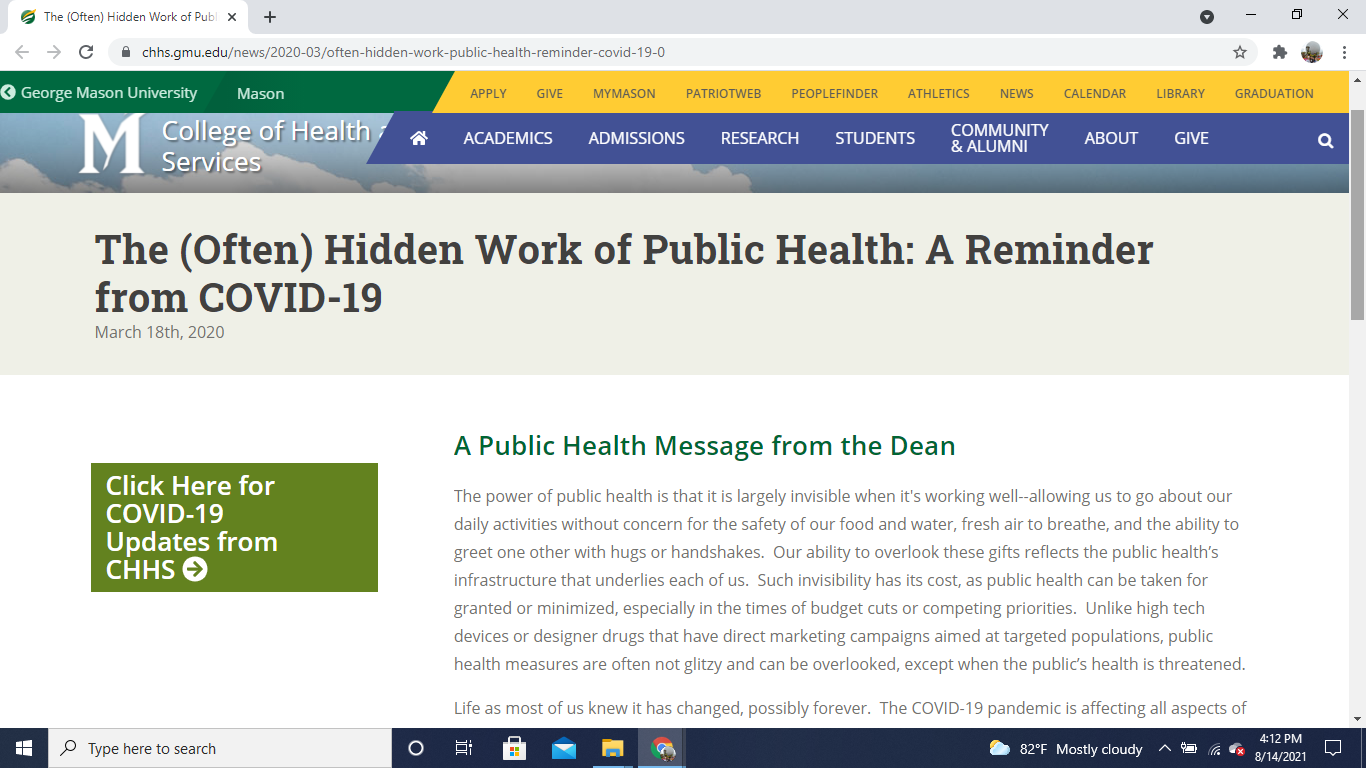Bookmark this page with the star icon

coord(1240,52)
